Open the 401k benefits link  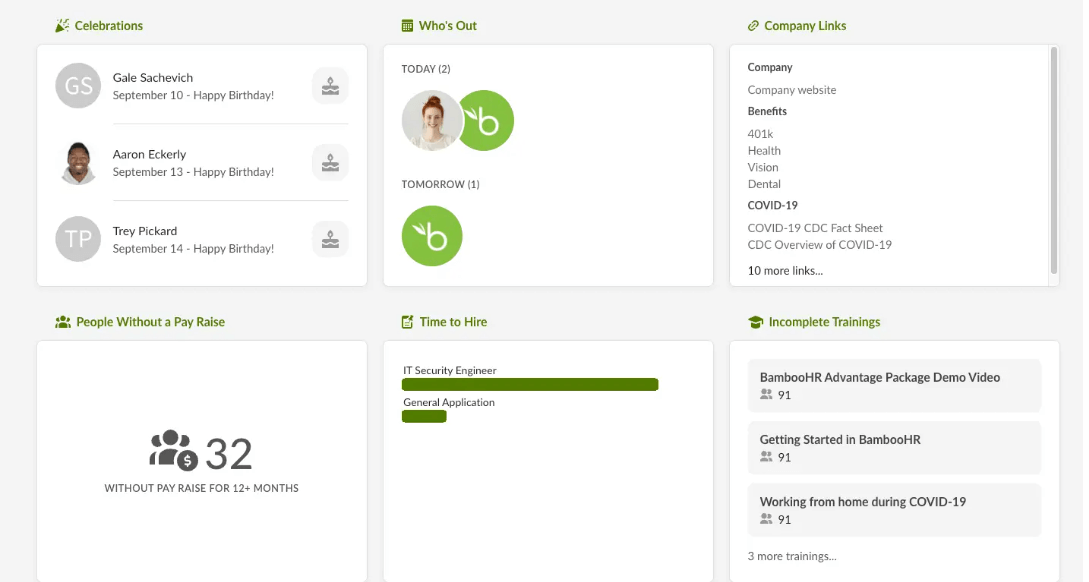click(759, 133)
